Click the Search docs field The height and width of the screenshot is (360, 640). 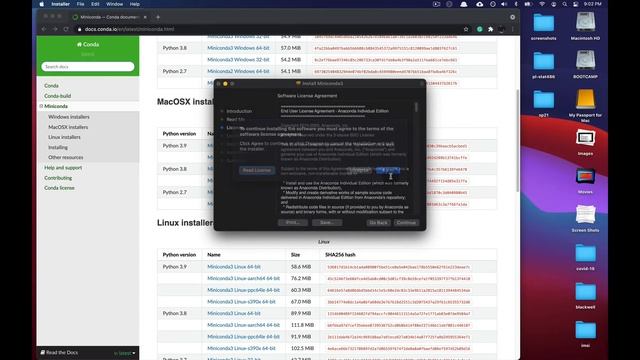coord(88,67)
